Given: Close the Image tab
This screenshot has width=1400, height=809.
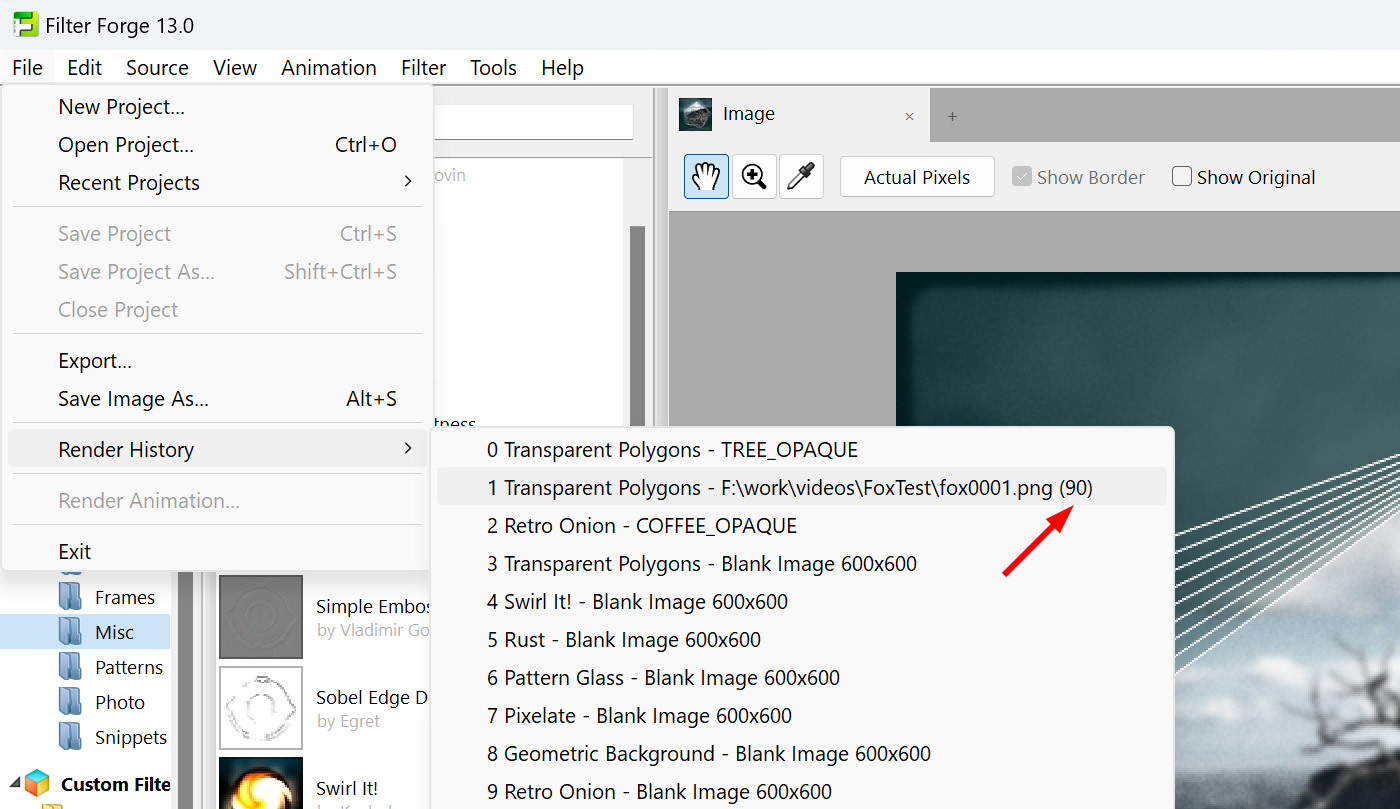Looking at the screenshot, I should pyautogui.click(x=909, y=117).
